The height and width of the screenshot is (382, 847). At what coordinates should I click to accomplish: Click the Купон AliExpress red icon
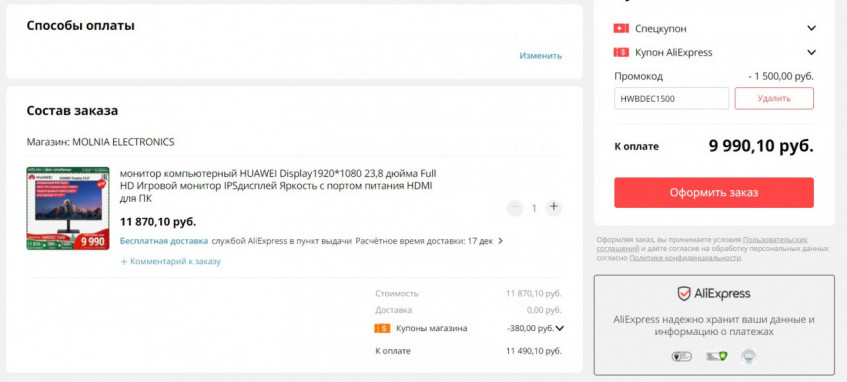[x=621, y=52]
